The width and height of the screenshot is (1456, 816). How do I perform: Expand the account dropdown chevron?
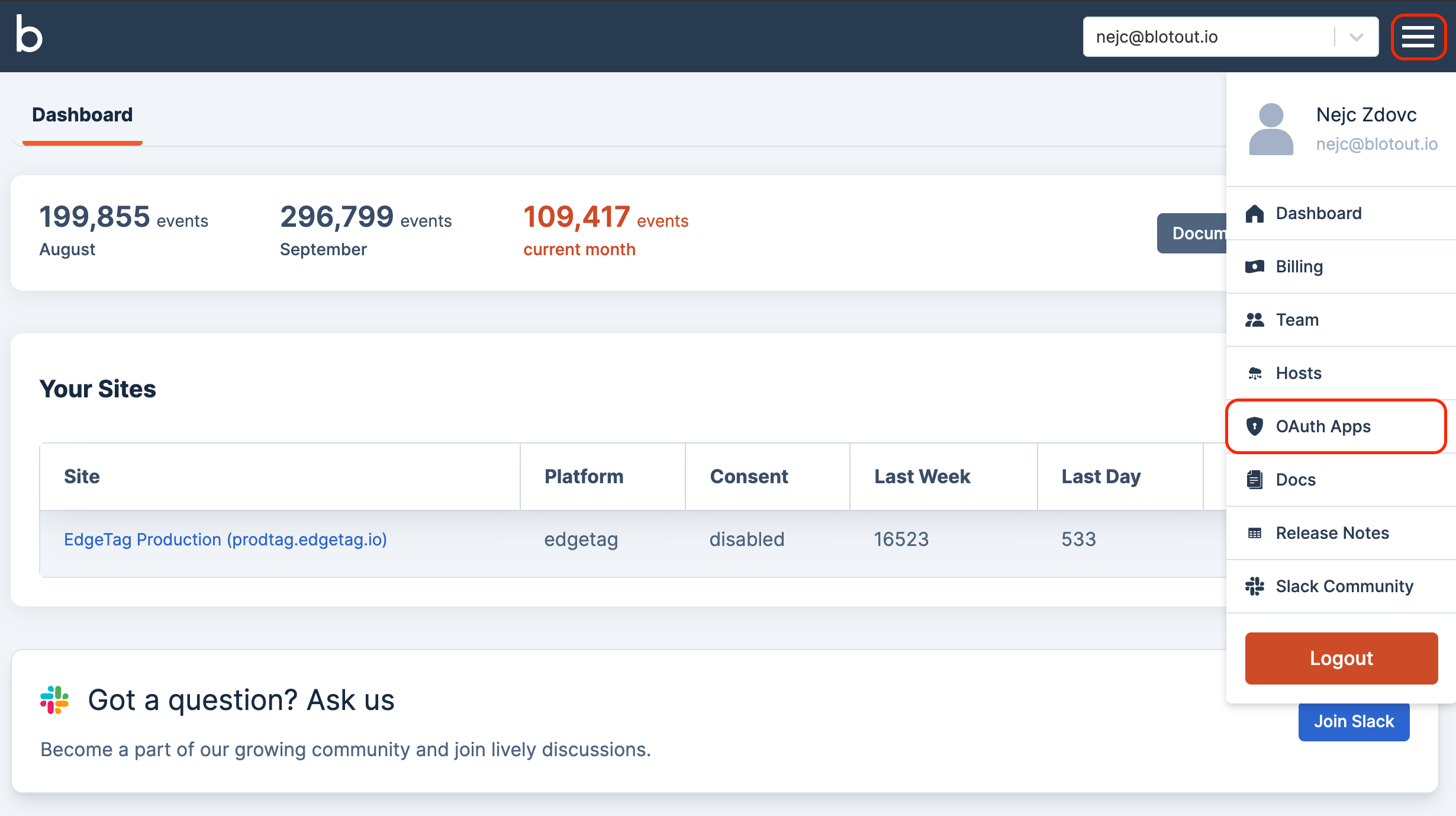(1357, 37)
